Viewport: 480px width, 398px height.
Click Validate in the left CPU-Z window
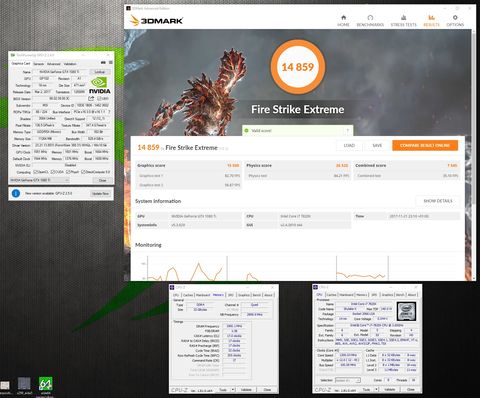246,390
